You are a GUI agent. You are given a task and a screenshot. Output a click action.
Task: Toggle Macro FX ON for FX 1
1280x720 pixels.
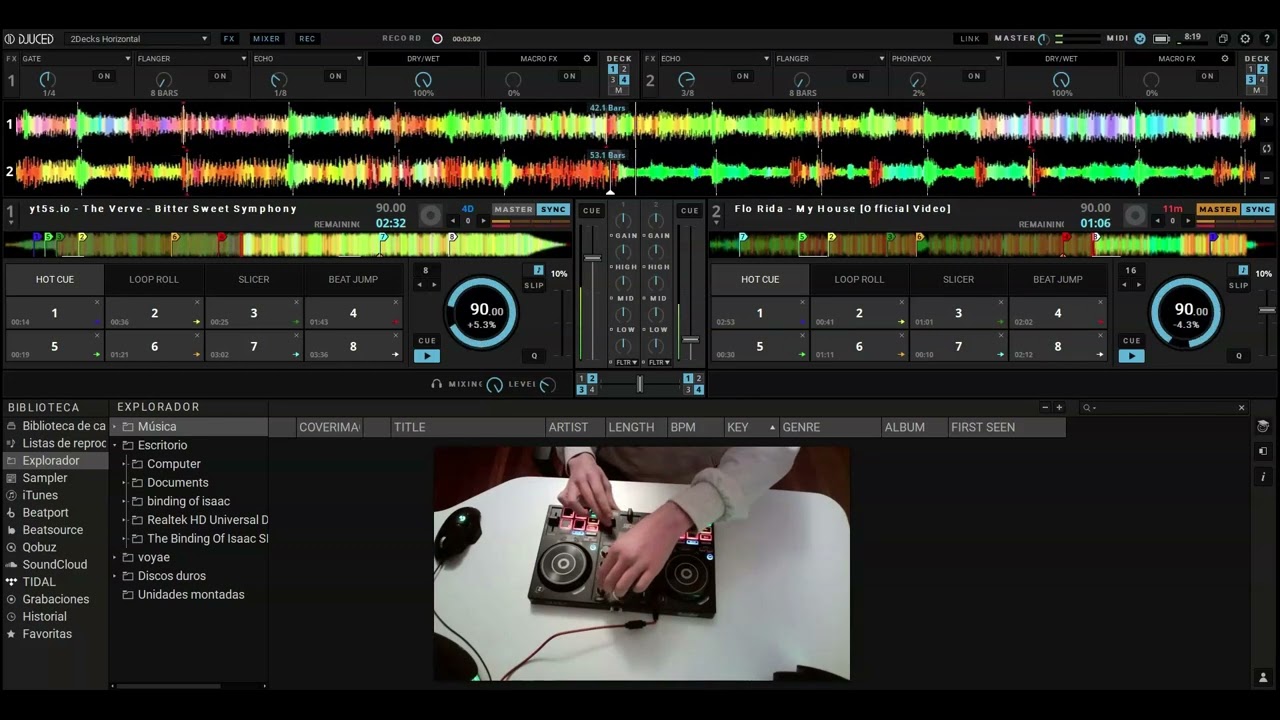[569, 76]
